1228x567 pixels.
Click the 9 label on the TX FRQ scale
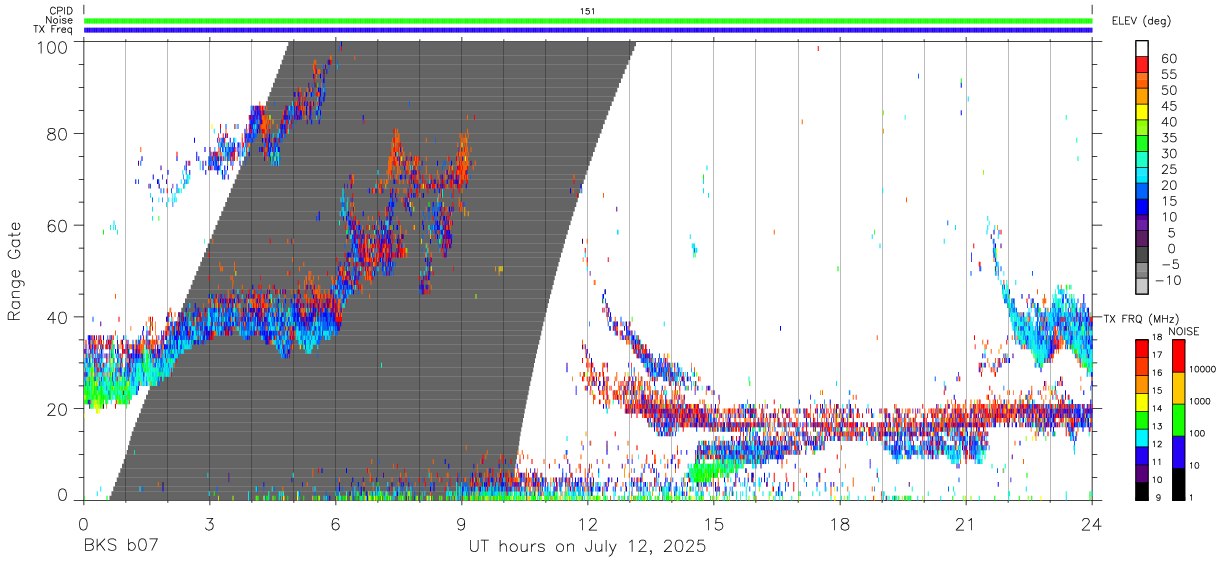(1158, 497)
